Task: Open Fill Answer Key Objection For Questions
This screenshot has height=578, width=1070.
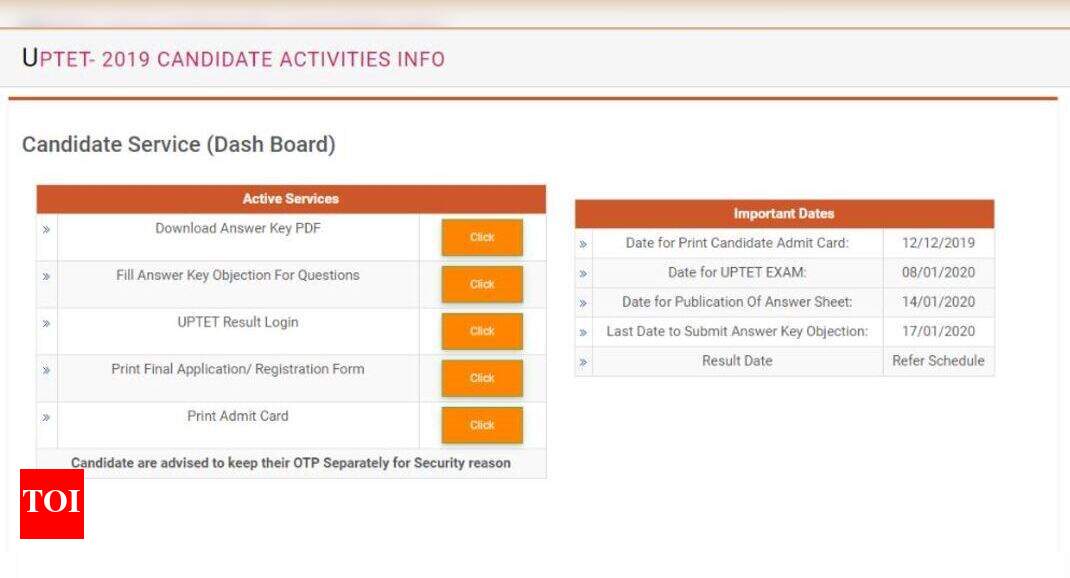Action: coord(481,284)
